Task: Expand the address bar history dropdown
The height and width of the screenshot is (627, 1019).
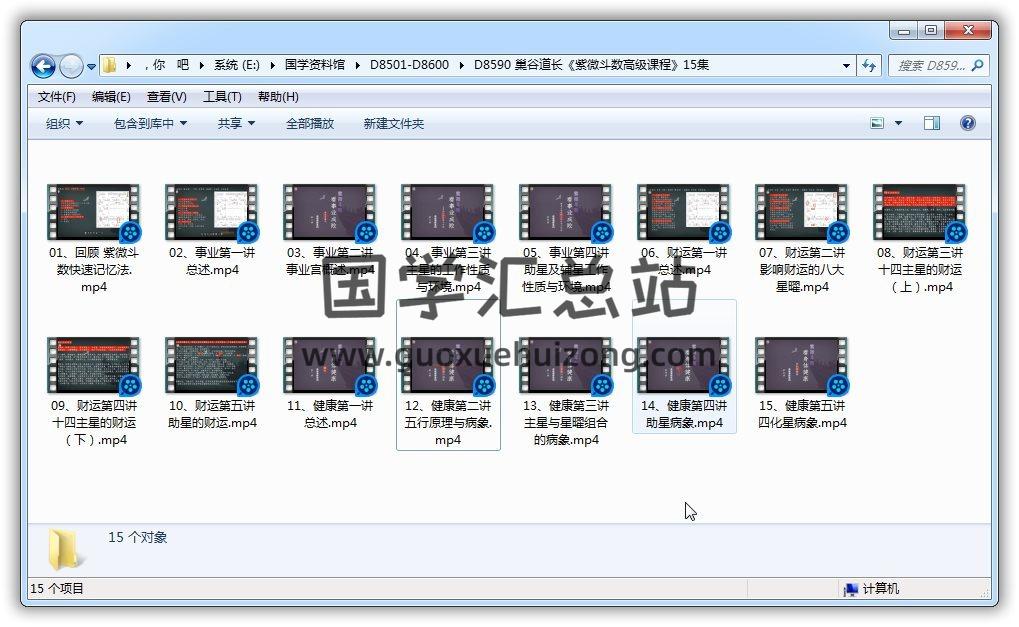Action: pyautogui.click(x=845, y=66)
